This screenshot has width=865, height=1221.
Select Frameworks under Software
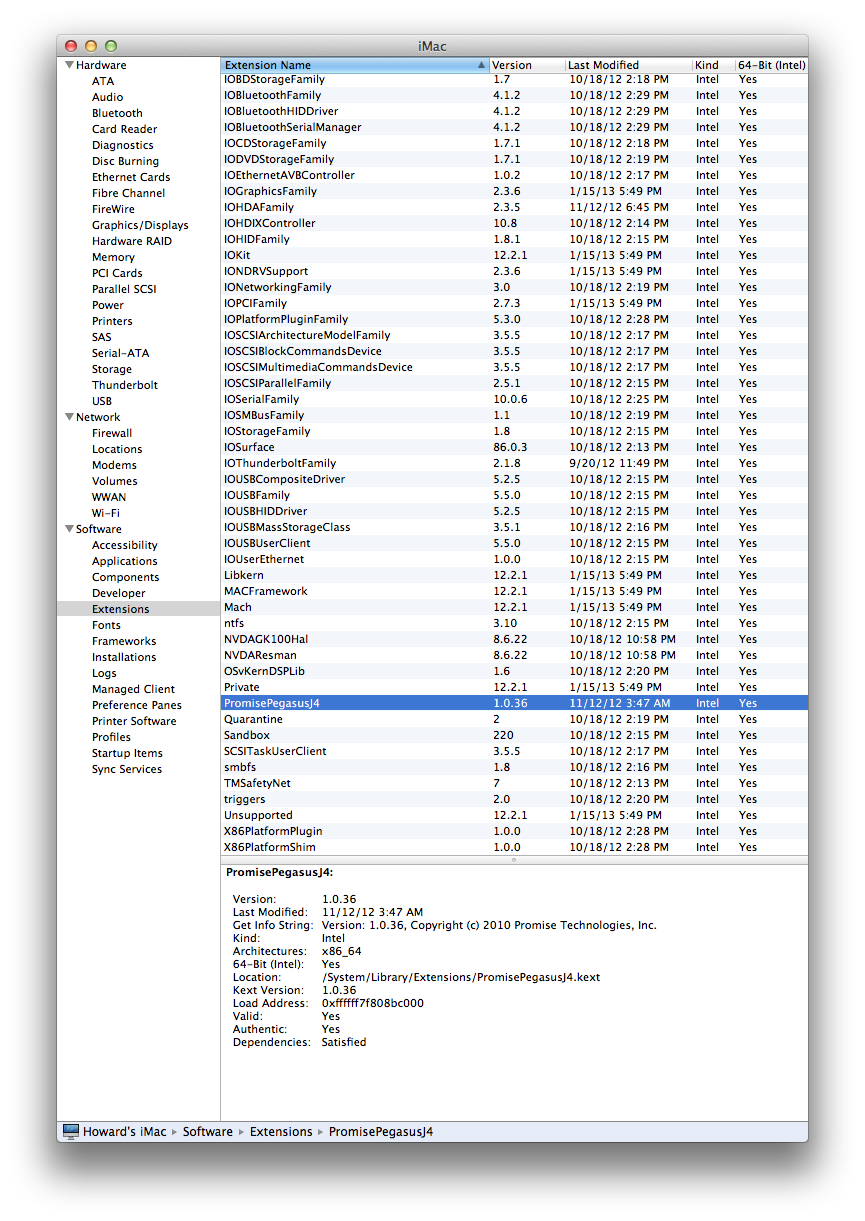click(x=124, y=641)
